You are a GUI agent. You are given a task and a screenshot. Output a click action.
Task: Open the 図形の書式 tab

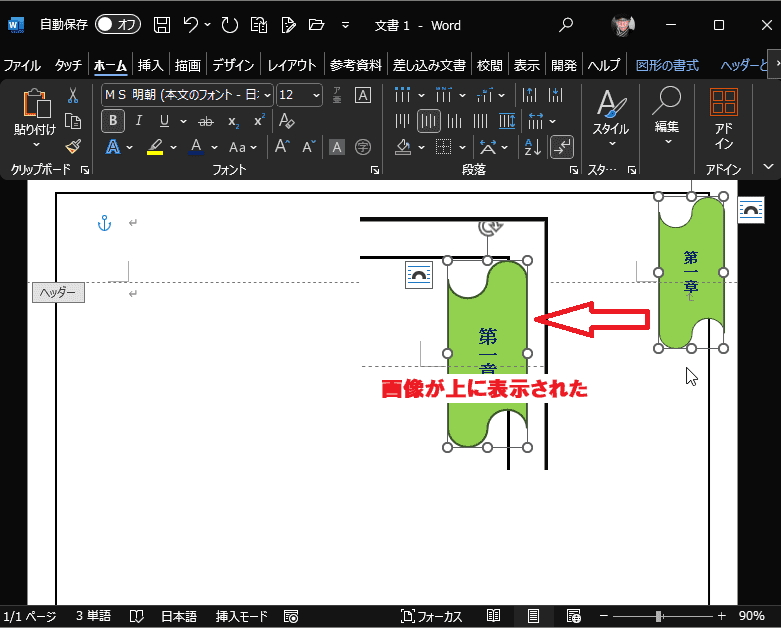tap(667, 65)
